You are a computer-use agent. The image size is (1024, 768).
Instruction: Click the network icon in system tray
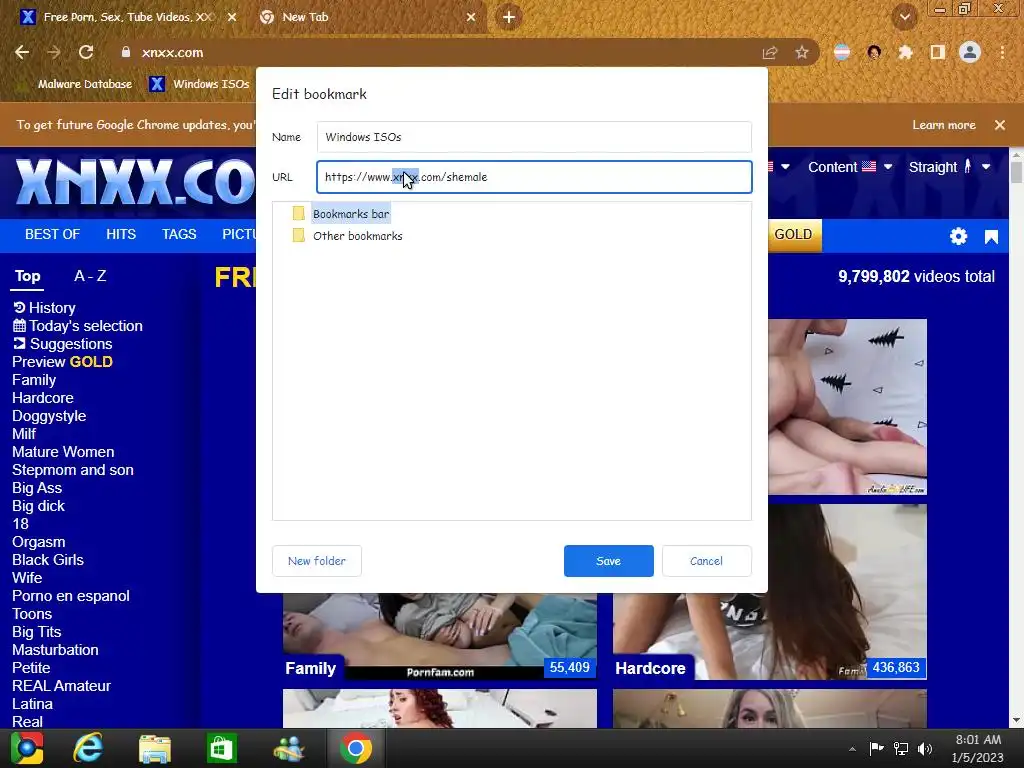pyautogui.click(x=901, y=749)
